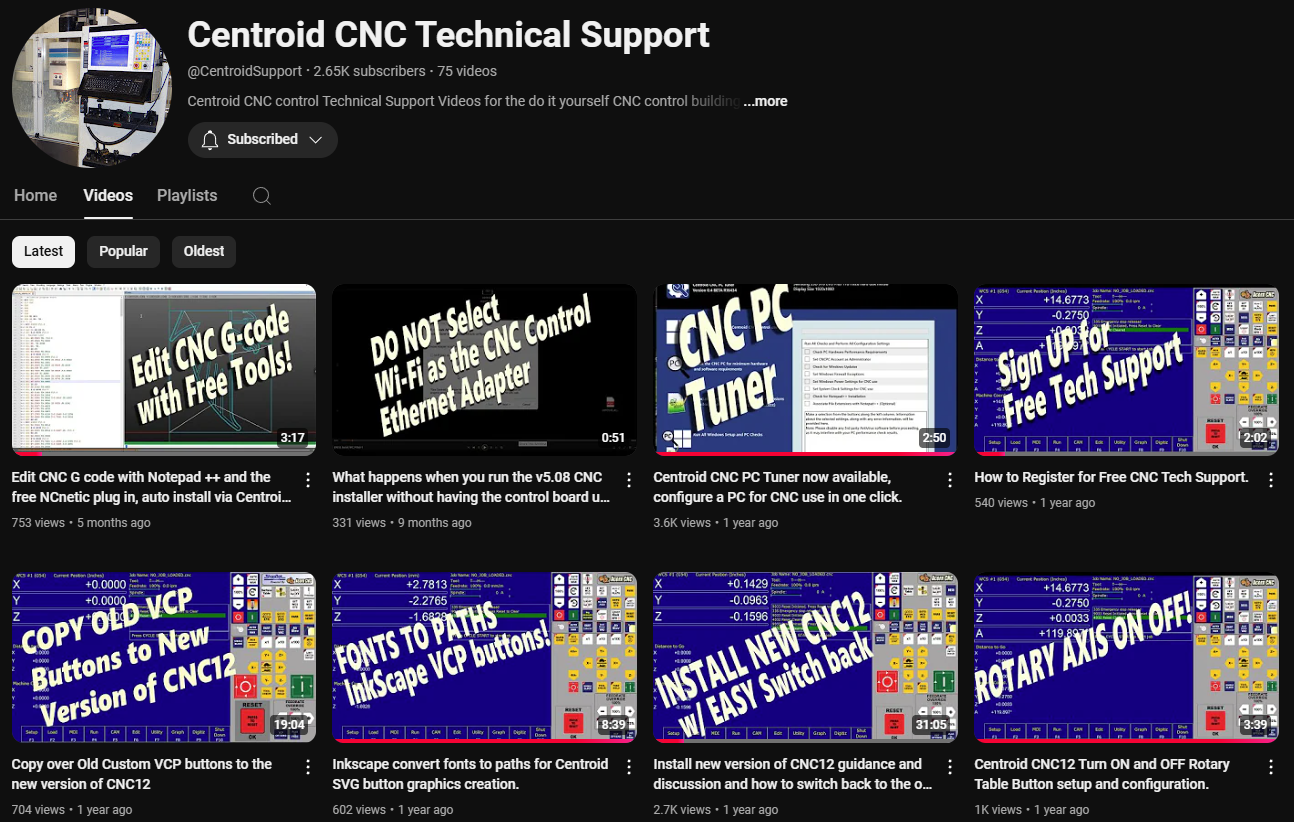1294x822 pixels.
Task: Open more options for v5.08 CNC installer video
Action: click(629, 480)
